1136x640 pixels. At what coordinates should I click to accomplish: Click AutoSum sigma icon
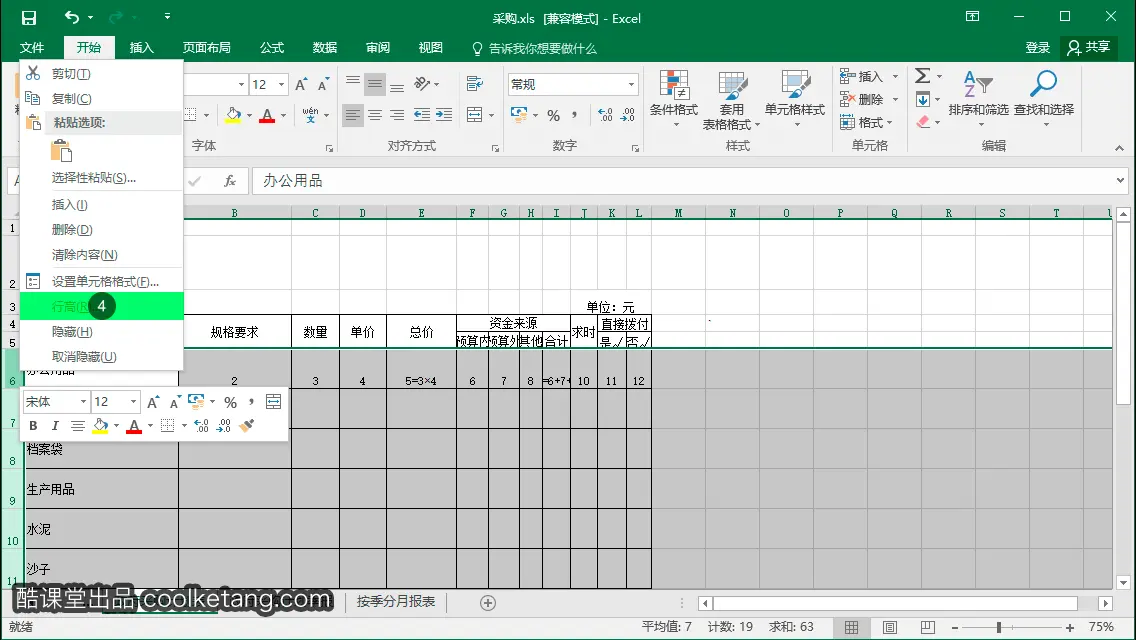tap(922, 76)
